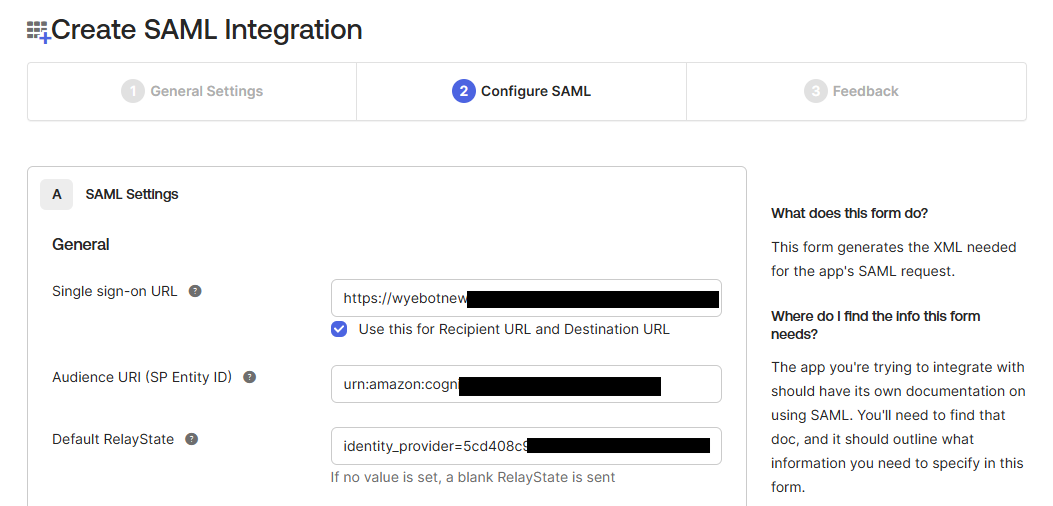
Task: Click the step 1 number circle
Action: tap(132, 91)
